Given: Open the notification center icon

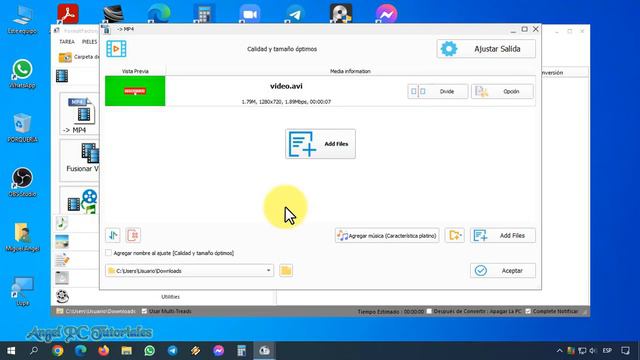Looking at the screenshot, I should pos(625,351).
